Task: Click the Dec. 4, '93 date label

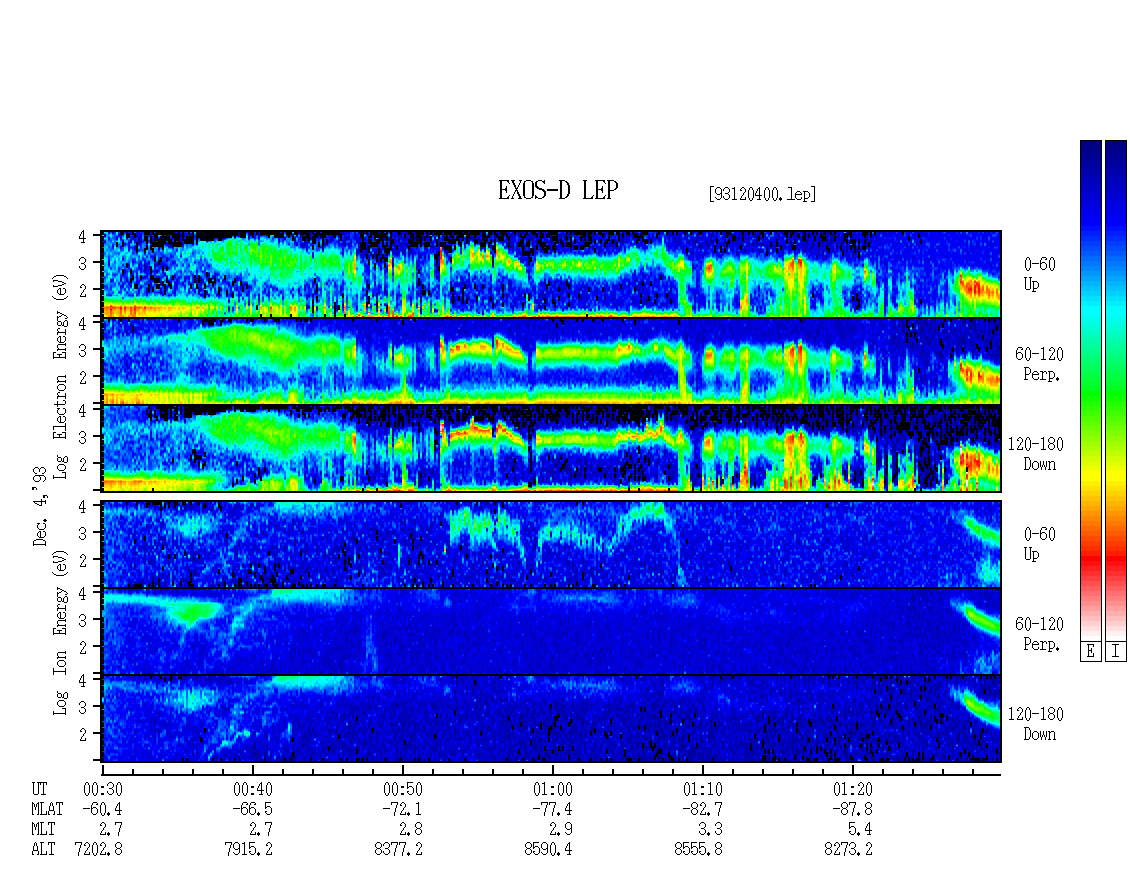Action: click(x=40, y=505)
